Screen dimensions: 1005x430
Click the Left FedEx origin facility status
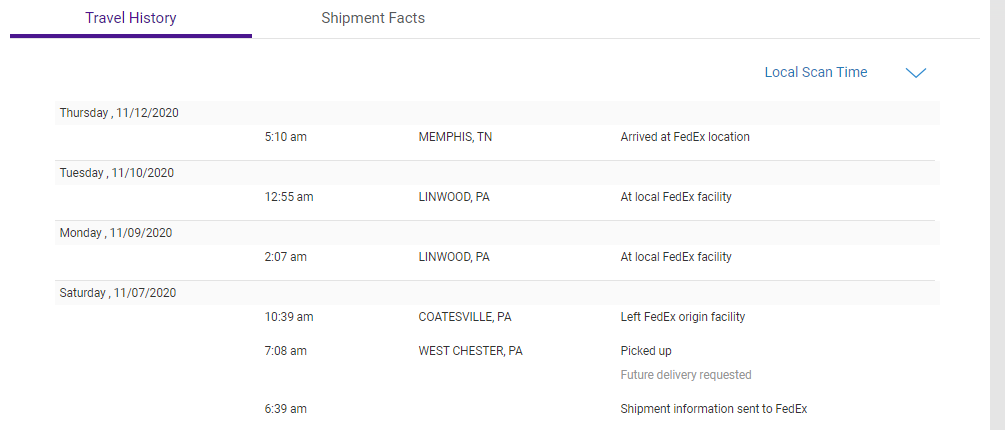683,317
